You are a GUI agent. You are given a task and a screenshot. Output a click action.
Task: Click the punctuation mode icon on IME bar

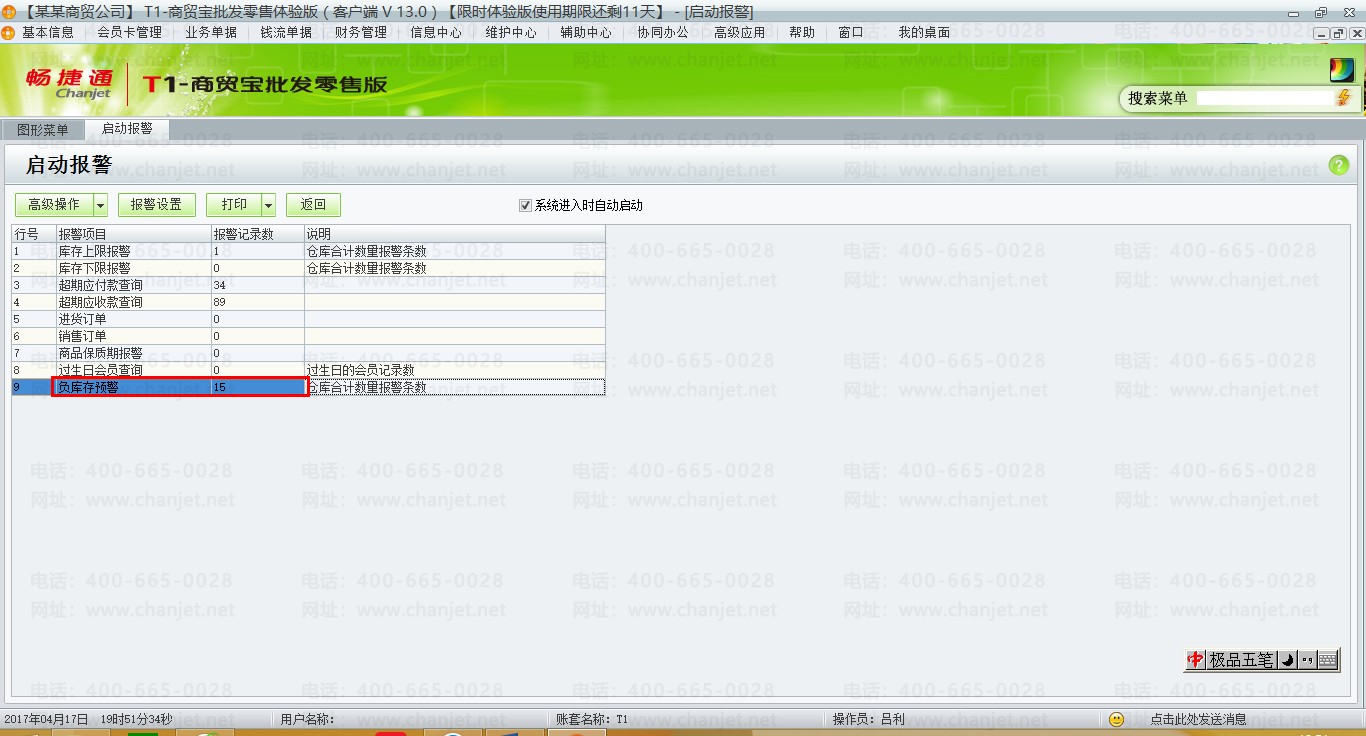click(x=1307, y=660)
